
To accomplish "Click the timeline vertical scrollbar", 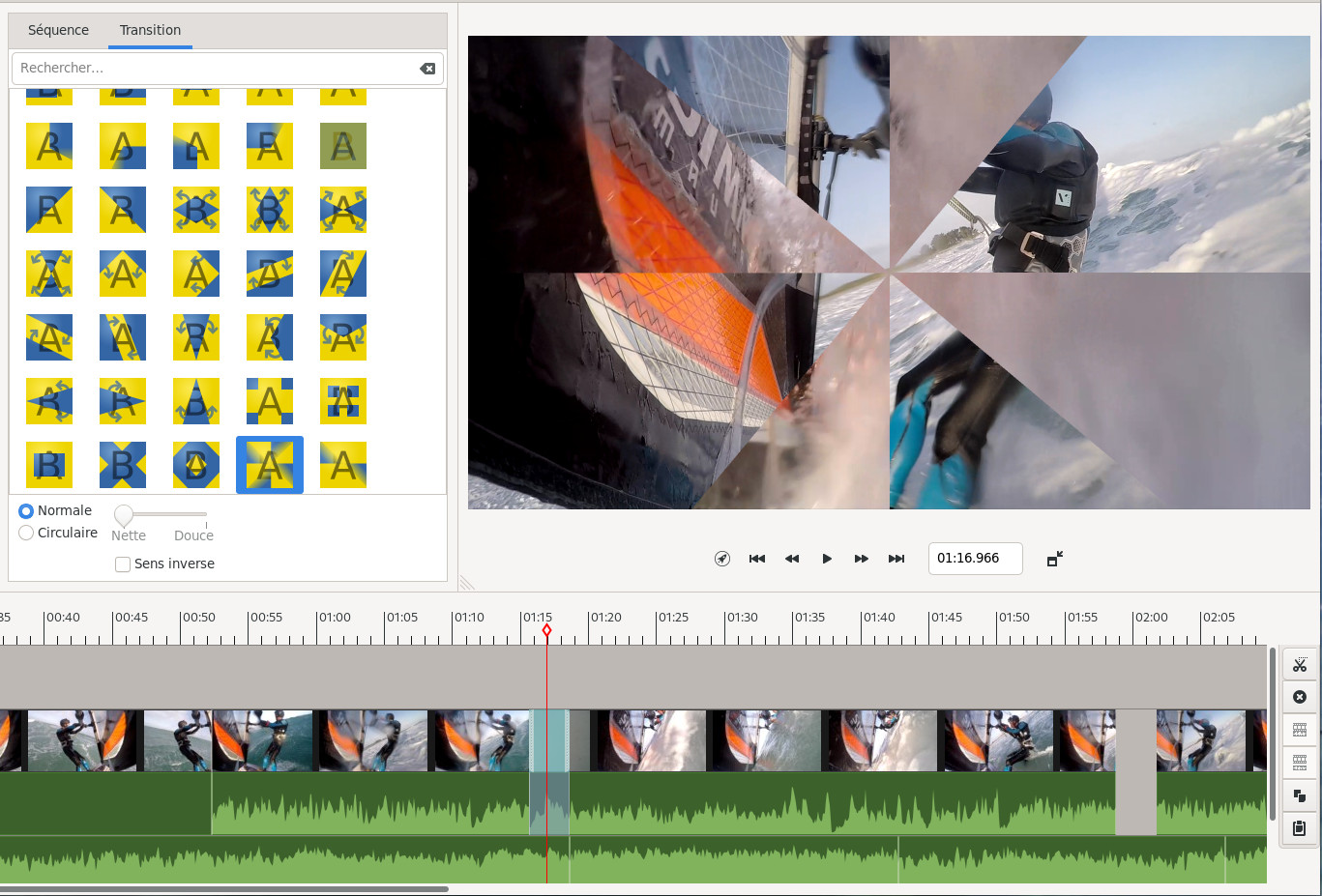I will (1272, 735).
